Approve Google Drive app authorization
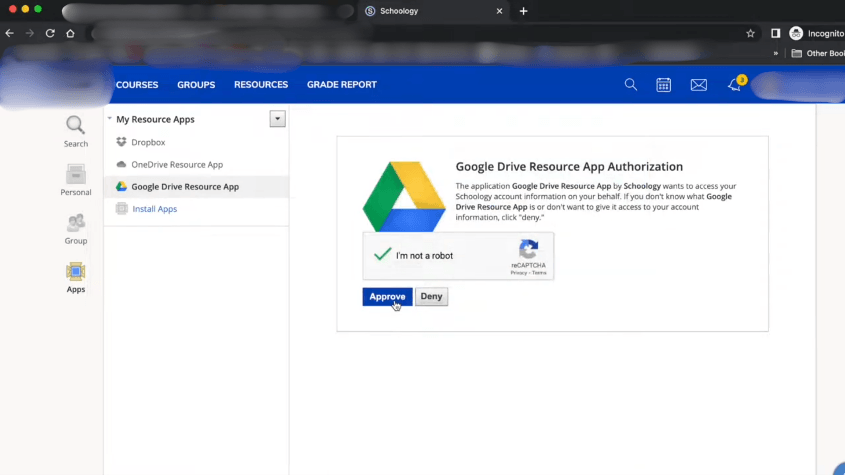845x475 pixels. pyautogui.click(x=387, y=297)
